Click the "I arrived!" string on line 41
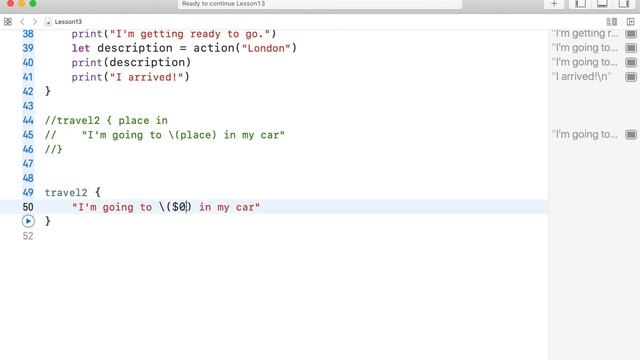The image size is (640, 360). click(x=146, y=77)
